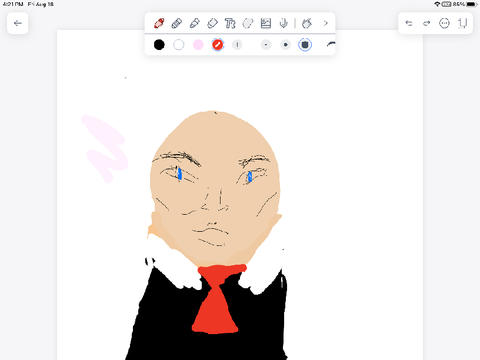Select the medium stroke size dot
Viewport: 480px width, 360px height.
285,45
